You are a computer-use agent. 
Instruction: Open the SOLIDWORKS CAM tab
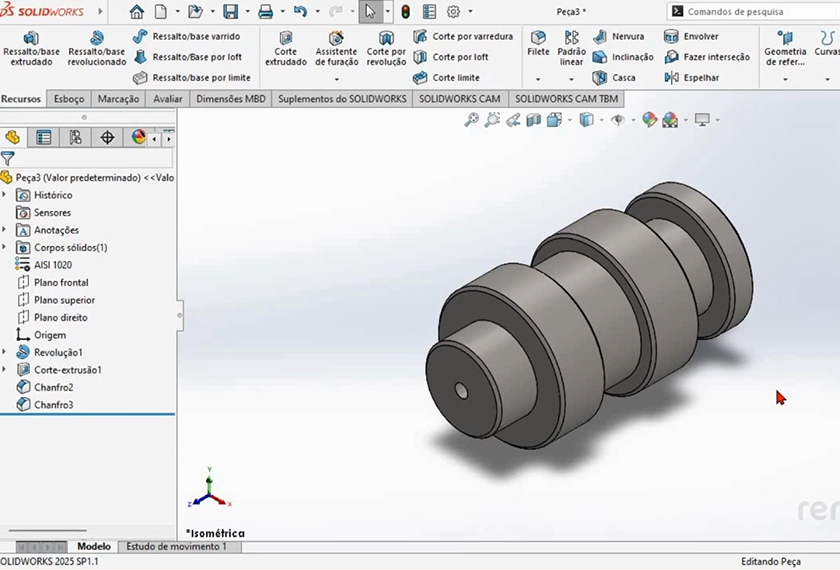[460, 99]
